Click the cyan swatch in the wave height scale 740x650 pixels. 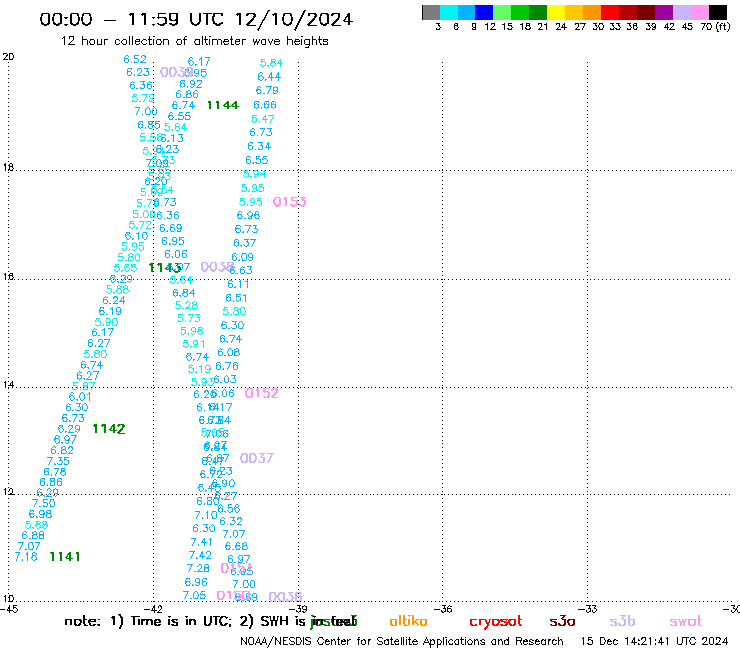[449, 12]
